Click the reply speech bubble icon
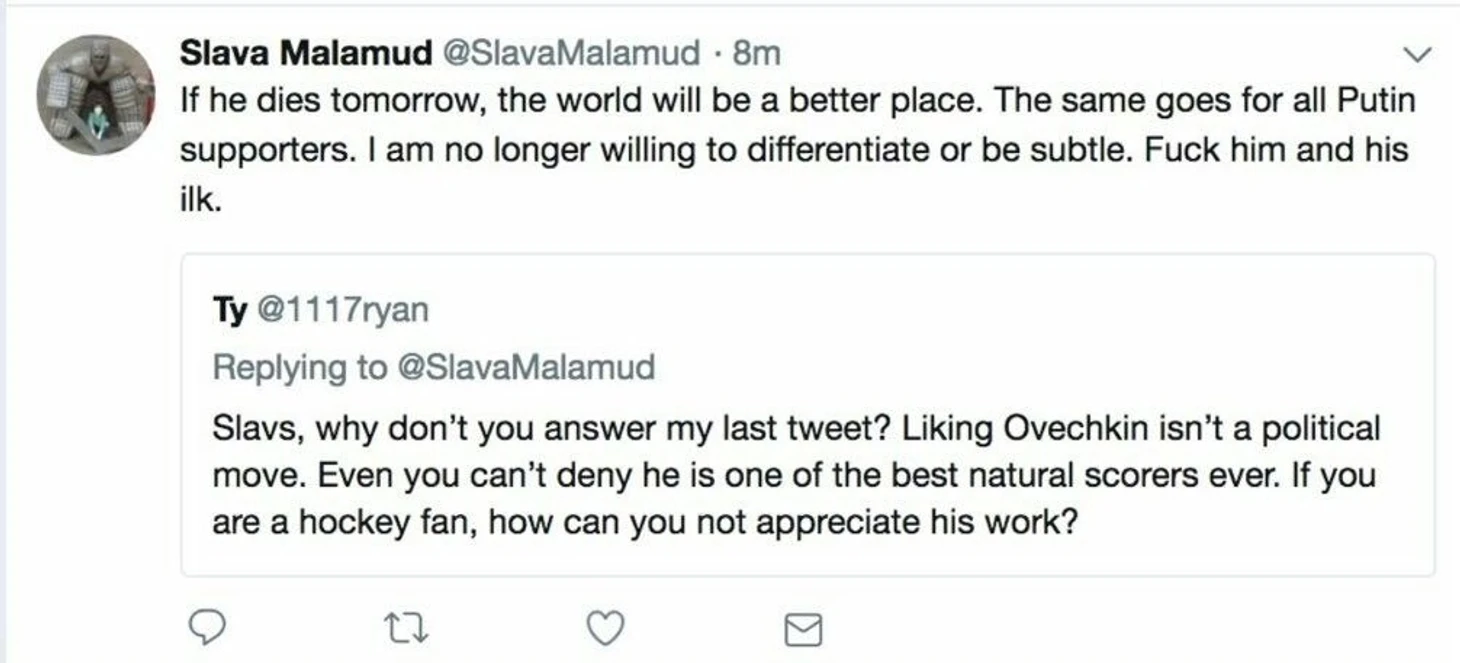Viewport: 1460px width, 663px height. 207,627
